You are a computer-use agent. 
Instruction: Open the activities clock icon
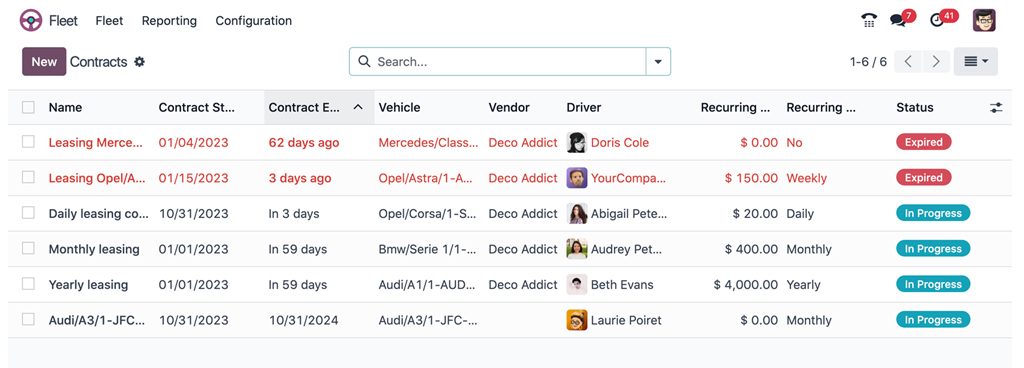(x=937, y=21)
